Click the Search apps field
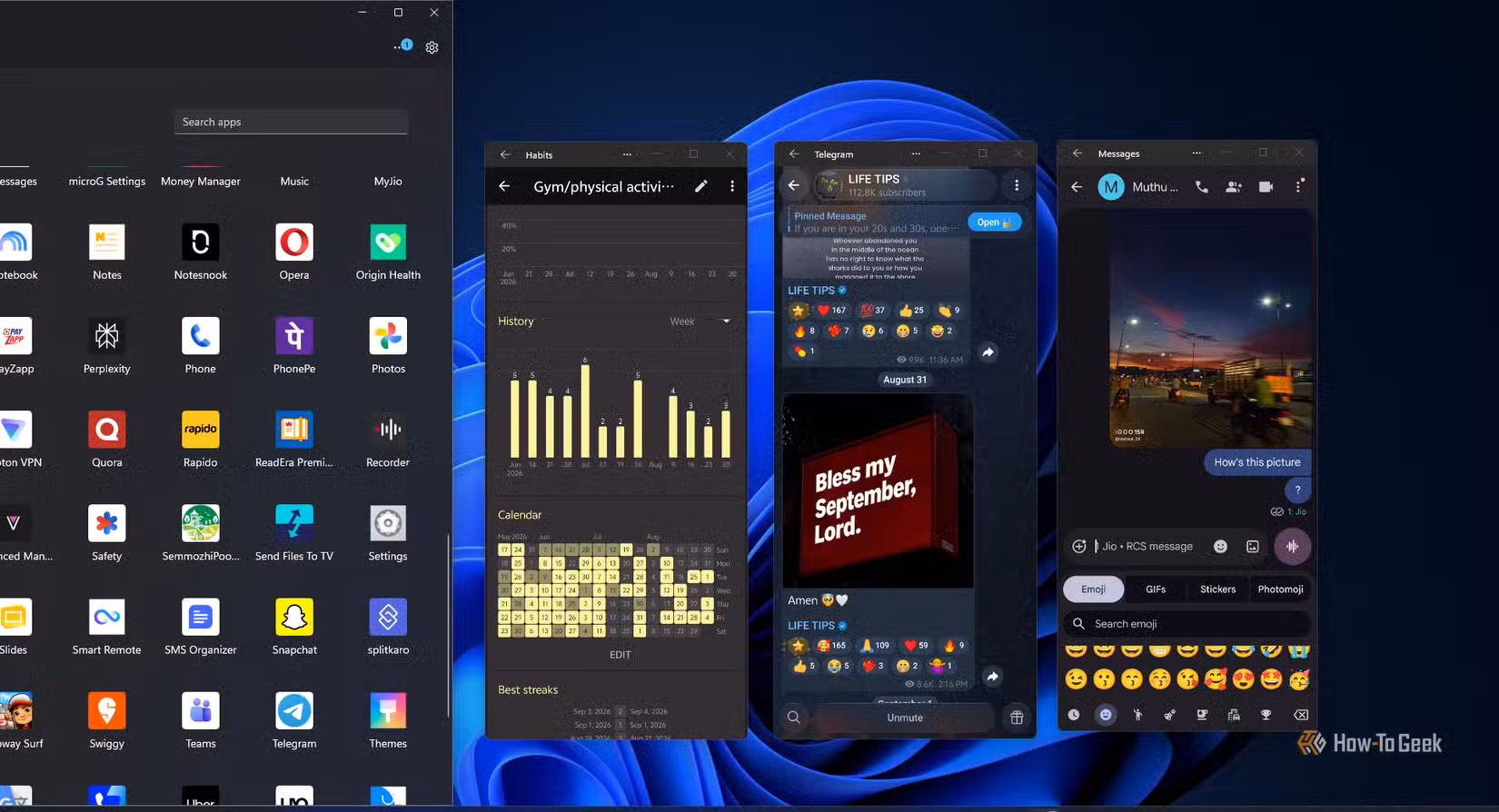 click(291, 122)
